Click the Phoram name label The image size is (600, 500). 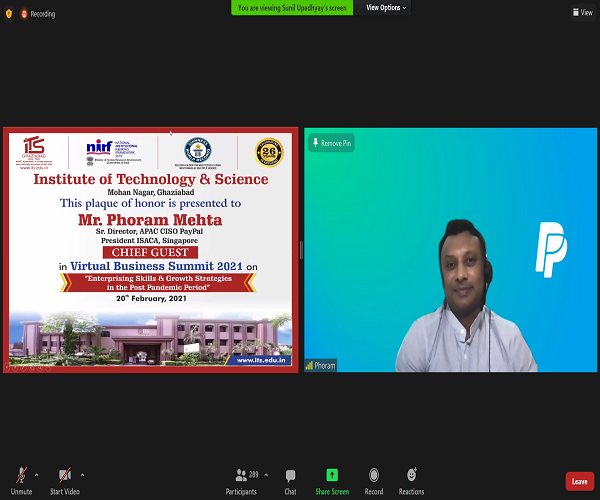pyautogui.click(x=321, y=366)
